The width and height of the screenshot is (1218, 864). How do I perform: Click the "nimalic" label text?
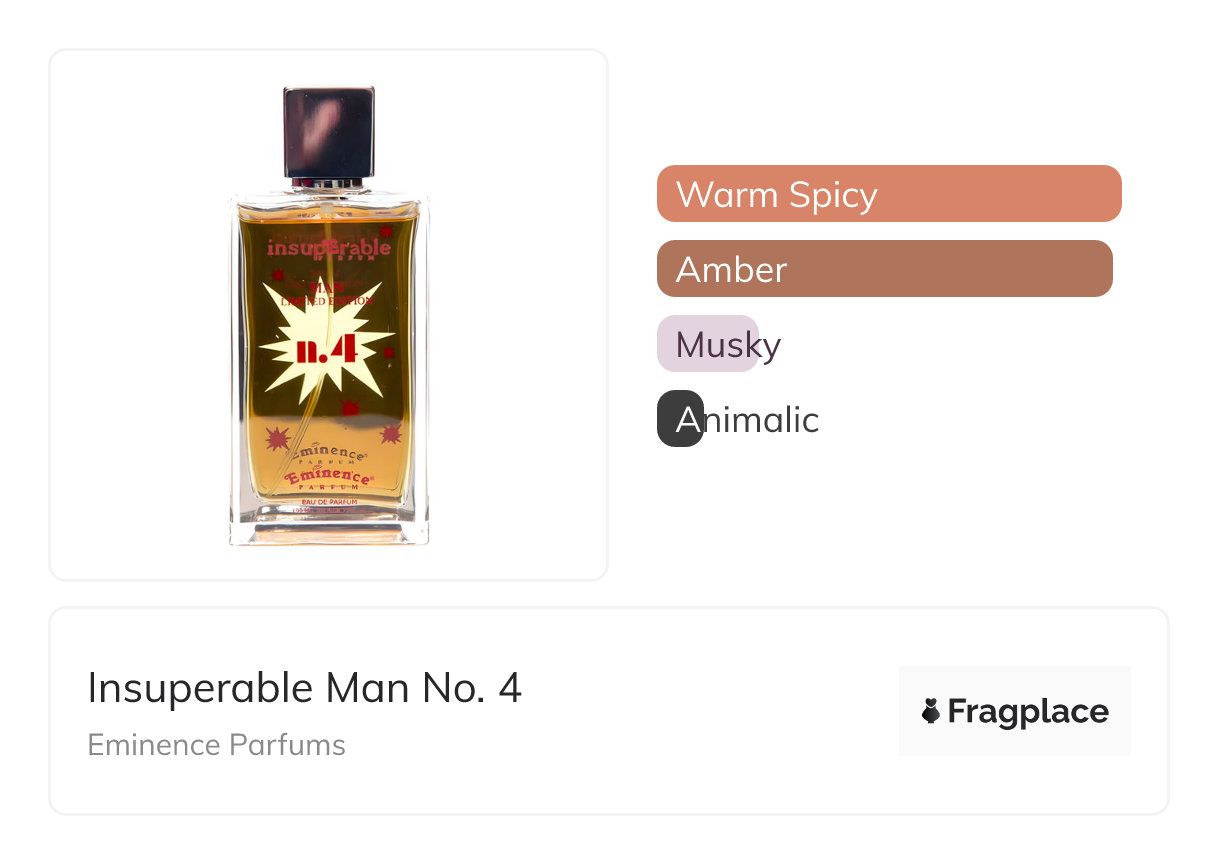(761, 419)
